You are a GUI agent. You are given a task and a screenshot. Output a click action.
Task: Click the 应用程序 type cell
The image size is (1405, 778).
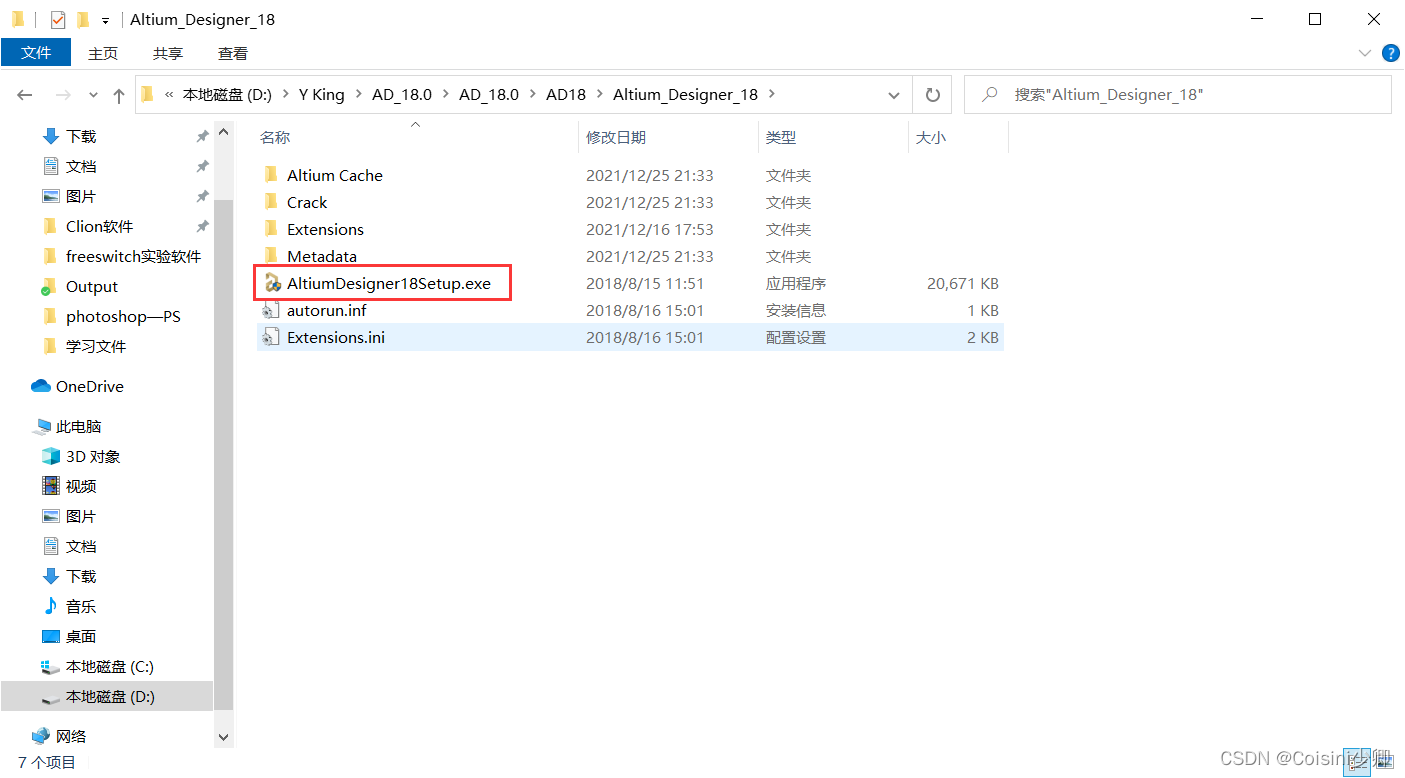(796, 283)
